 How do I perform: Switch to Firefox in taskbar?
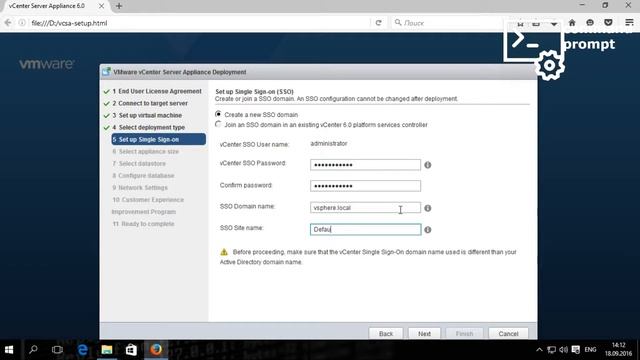(x=156, y=350)
